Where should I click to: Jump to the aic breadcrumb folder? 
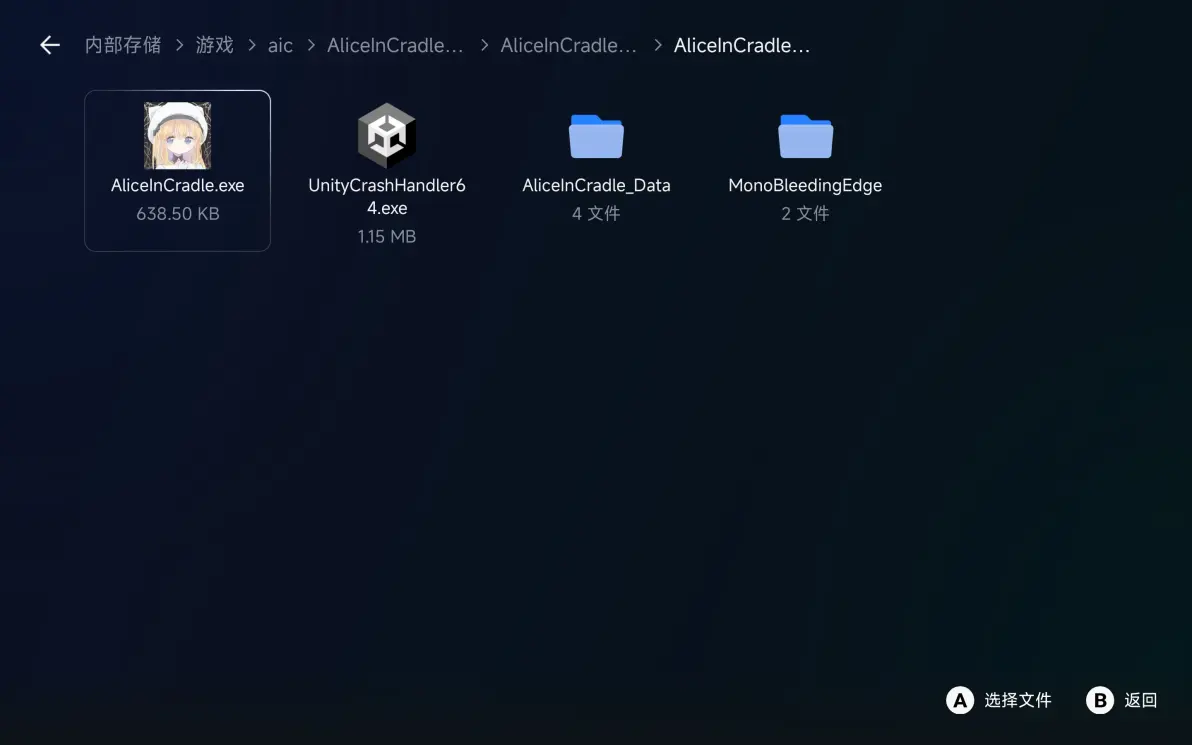pos(280,45)
